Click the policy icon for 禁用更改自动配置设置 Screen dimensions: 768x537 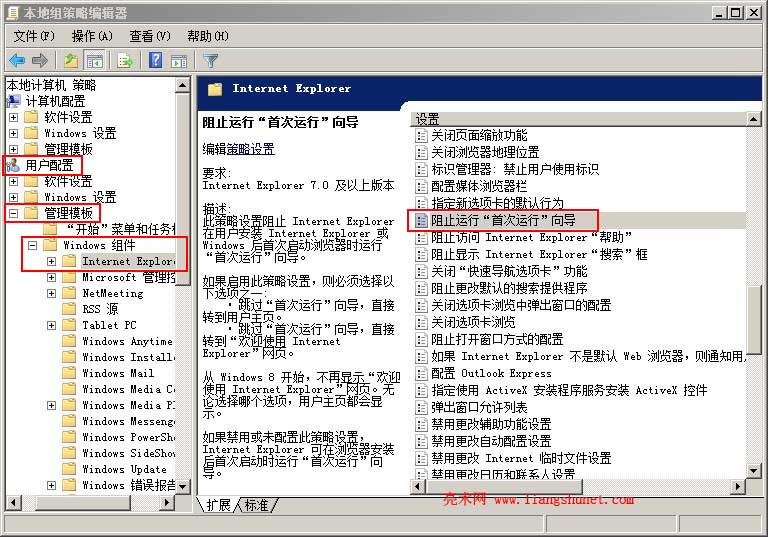coord(421,441)
